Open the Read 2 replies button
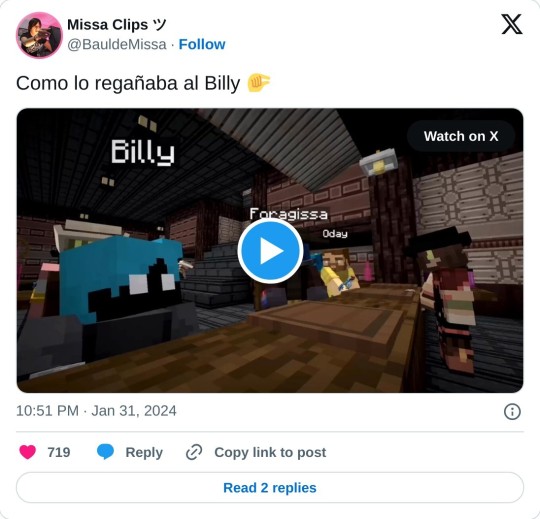The width and height of the screenshot is (540, 519). (270, 488)
